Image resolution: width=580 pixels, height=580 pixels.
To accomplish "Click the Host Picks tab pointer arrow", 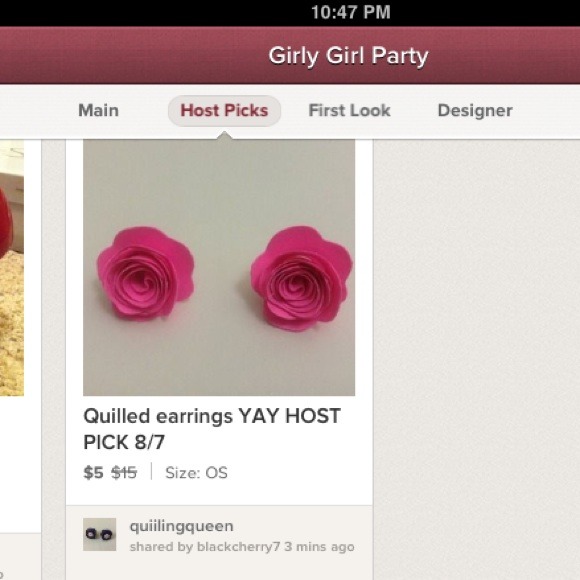I will (x=224, y=135).
